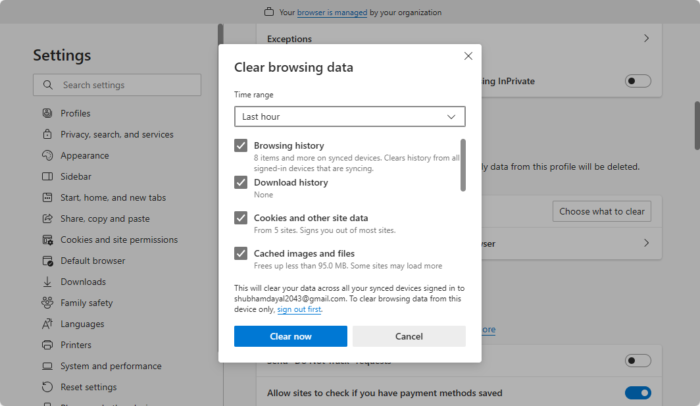
Task: Open the Time range dropdown
Action: click(x=350, y=117)
